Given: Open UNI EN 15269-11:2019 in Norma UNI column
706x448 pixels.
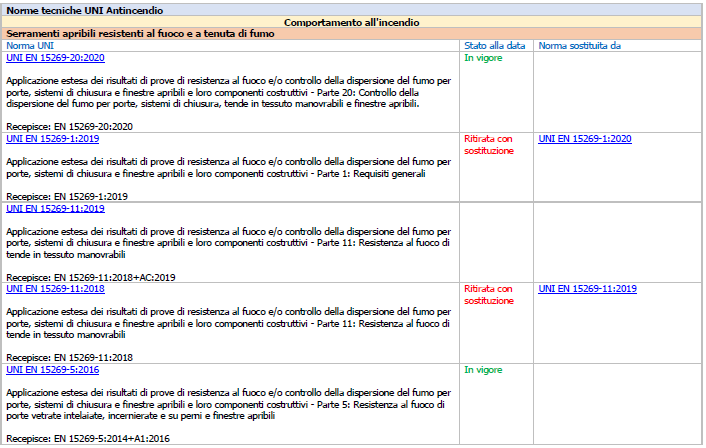Looking at the screenshot, I should click(55, 208).
